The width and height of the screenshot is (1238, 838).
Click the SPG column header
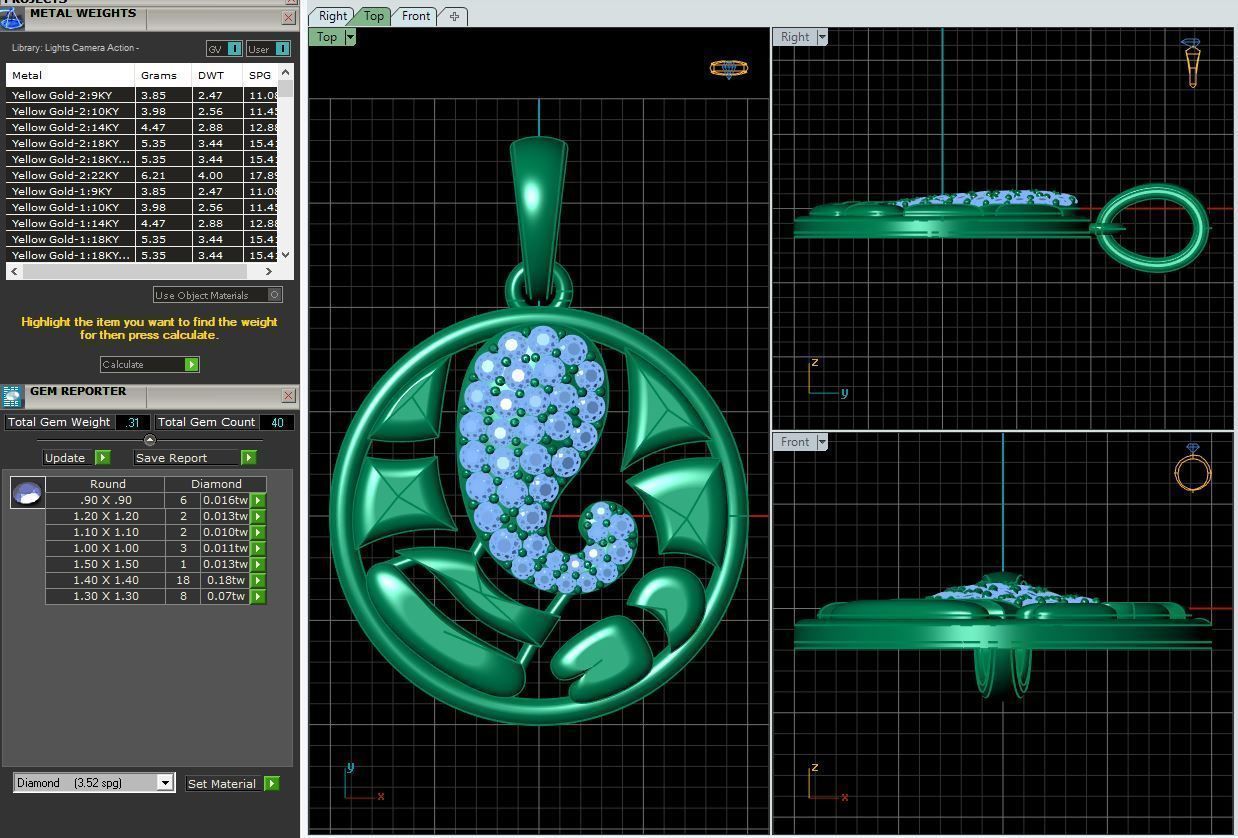click(260, 75)
